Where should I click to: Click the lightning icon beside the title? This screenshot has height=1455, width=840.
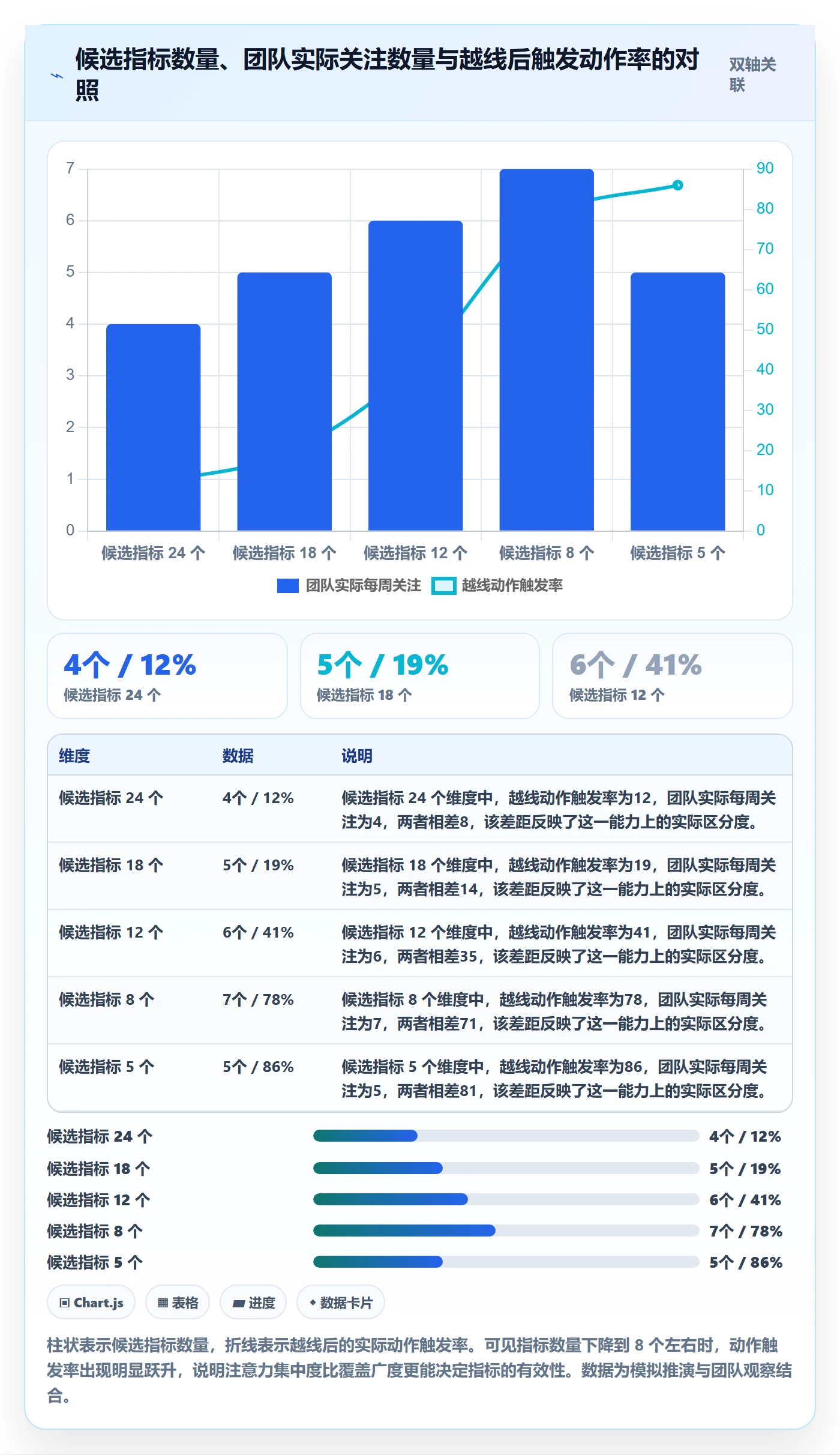tap(56, 76)
